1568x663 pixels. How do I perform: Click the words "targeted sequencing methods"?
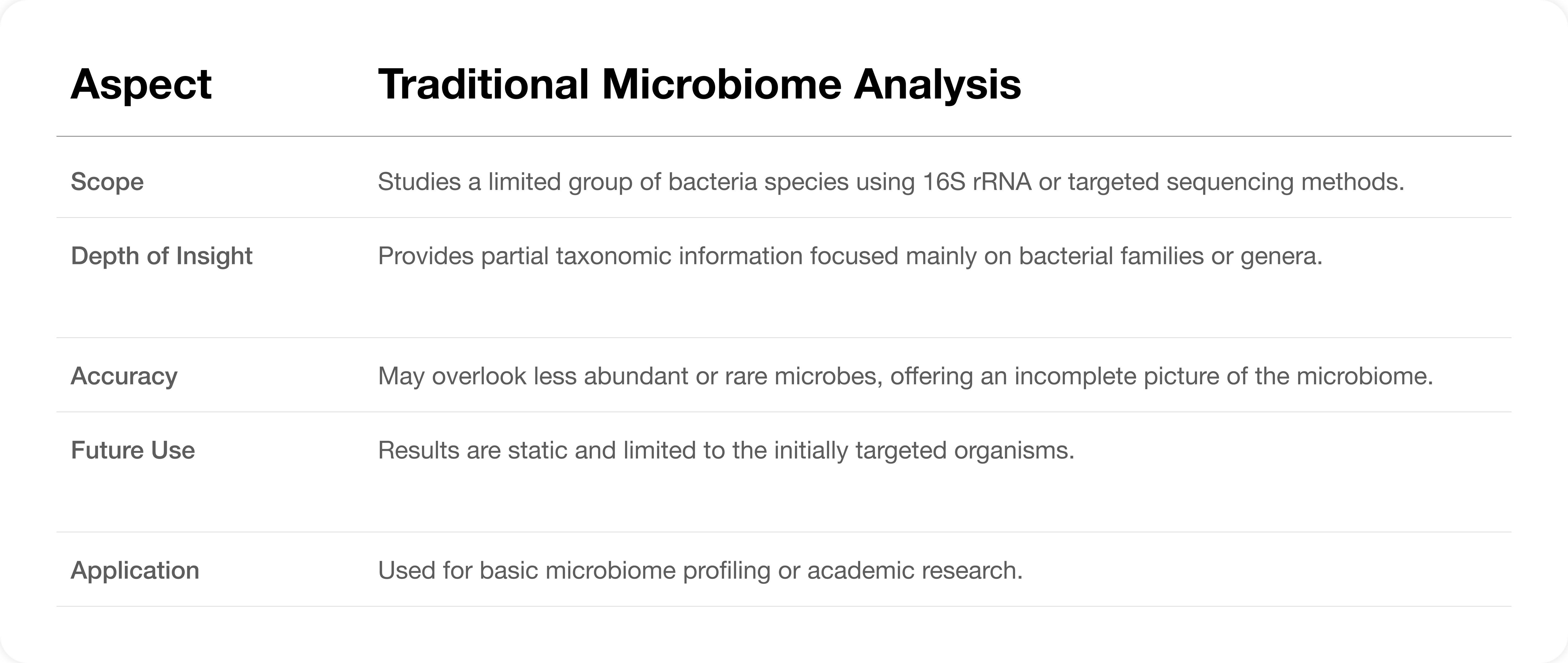pyautogui.click(x=1235, y=181)
